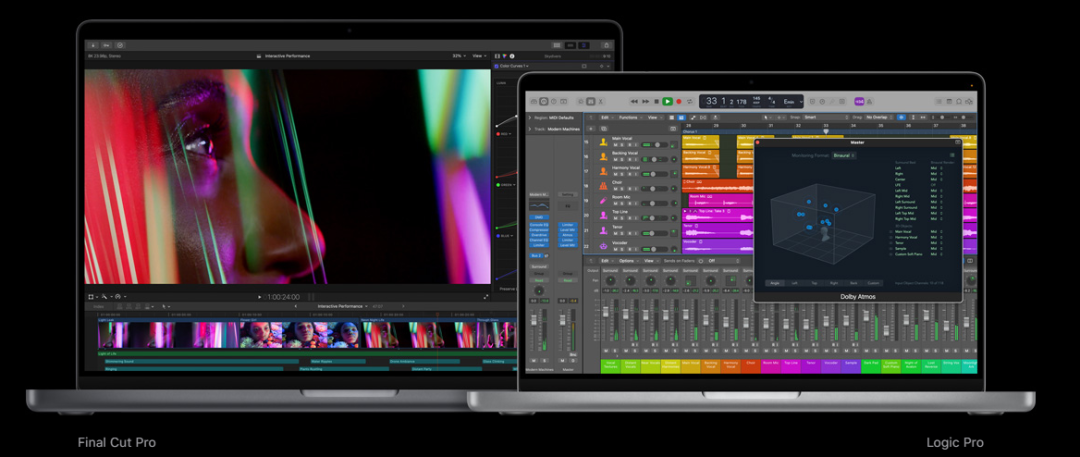Select the Custom view tab in Dolby Atmos
The height and width of the screenshot is (457, 1080).
click(x=873, y=283)
